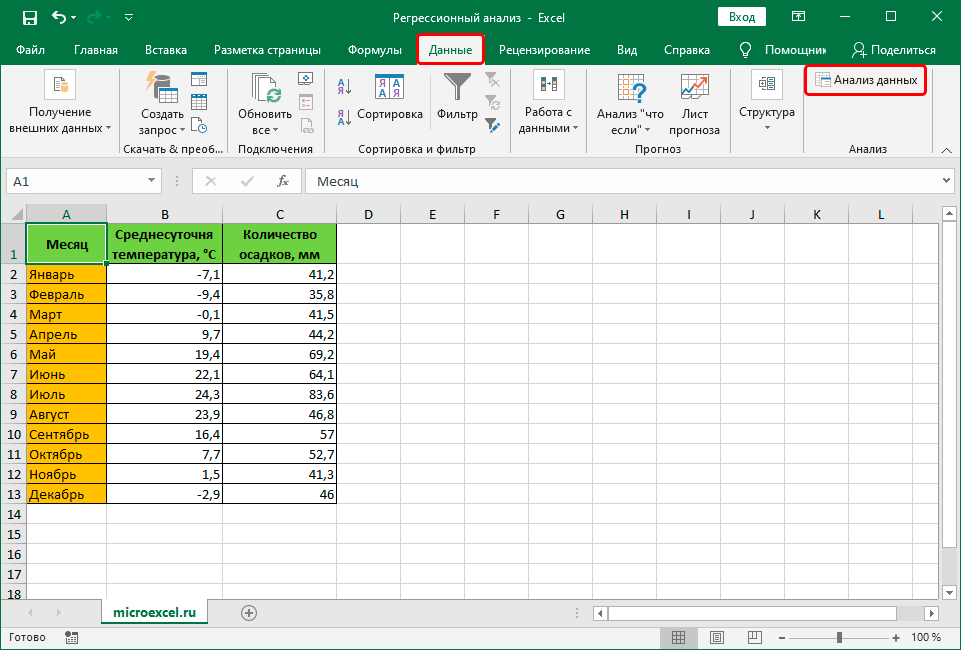Viewport: 961px width, 650px height.
Task: Open the Сортировка dialog button
Action: click(390, 97)
